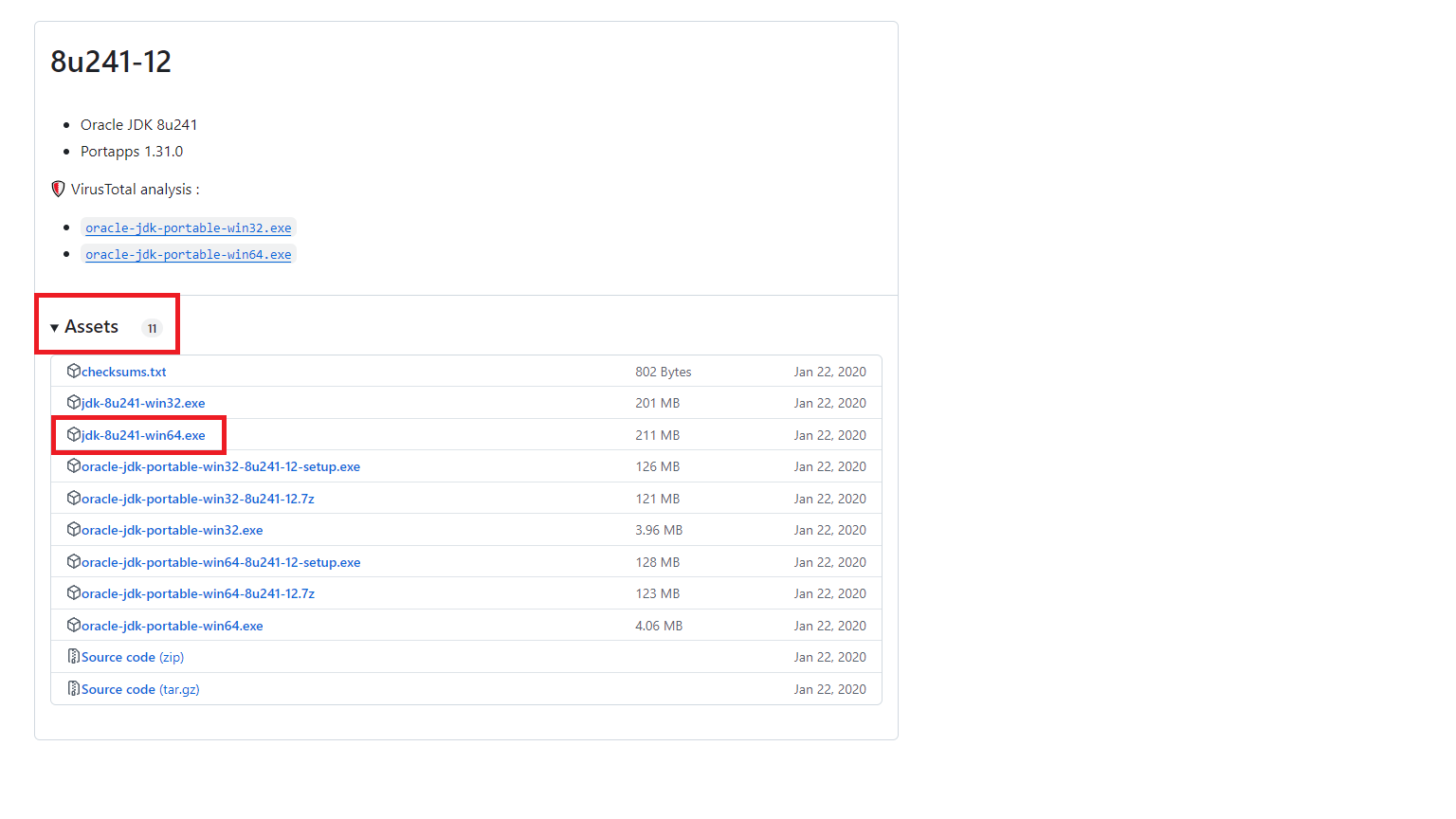Click the 128 MB size cell

coord(658,562)
